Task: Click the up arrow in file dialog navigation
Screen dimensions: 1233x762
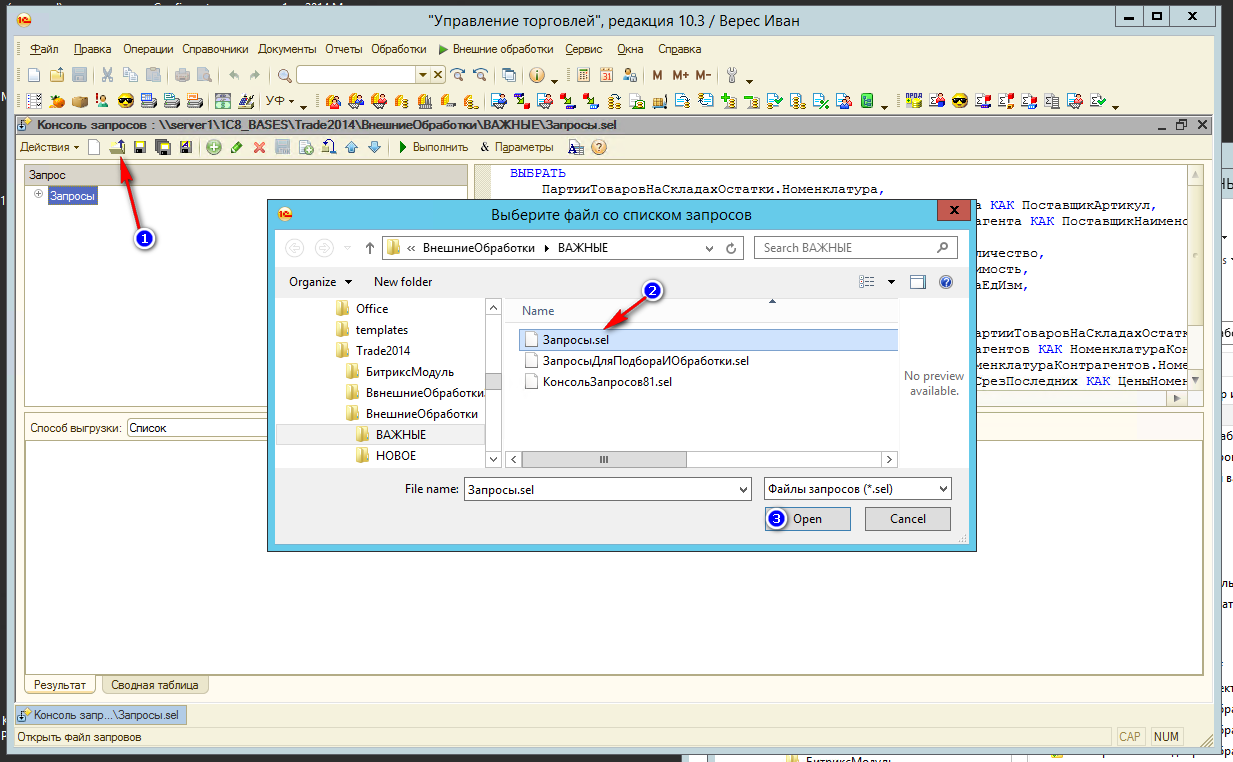Action: 370,248
